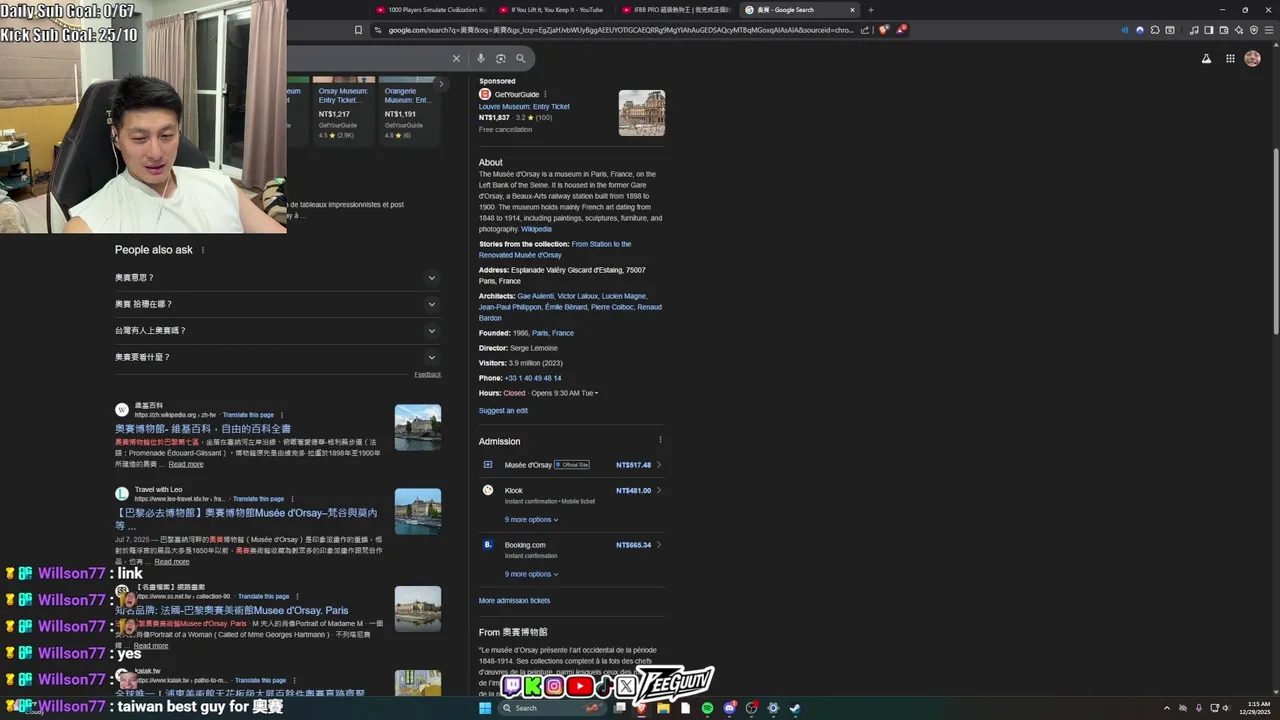
Task: Open the Google account avatar
Action: point(1252,59)
